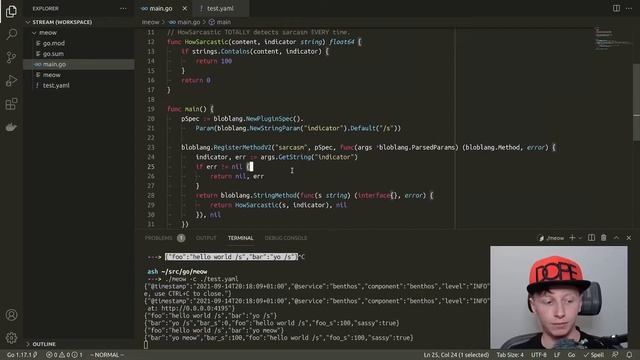Screen dimensions: 640x360
Task: Open the Source Control view icon
Action: point(11,57)
